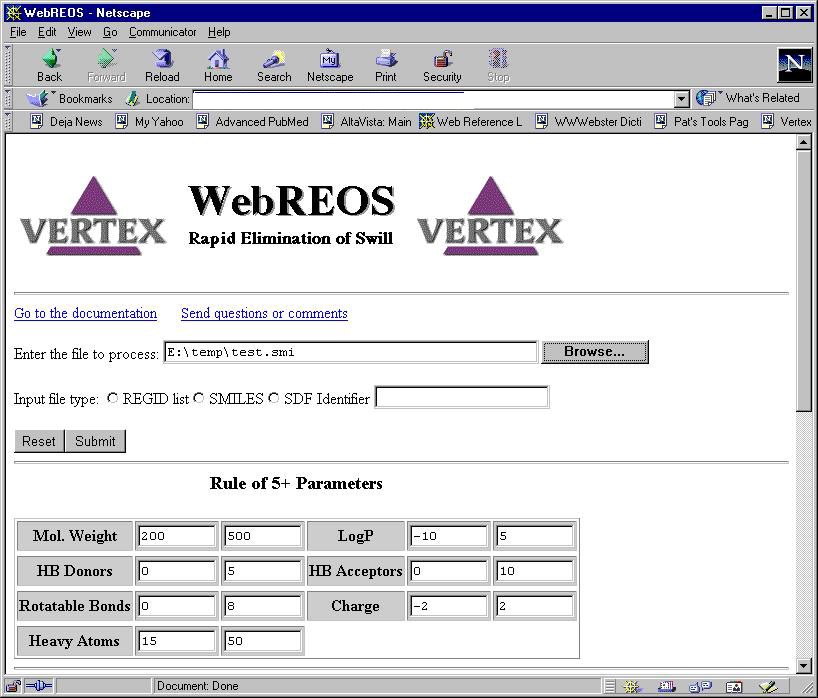Click the Forward navigation icon
The width and height of the screenshot is (818, 698).
106,65
